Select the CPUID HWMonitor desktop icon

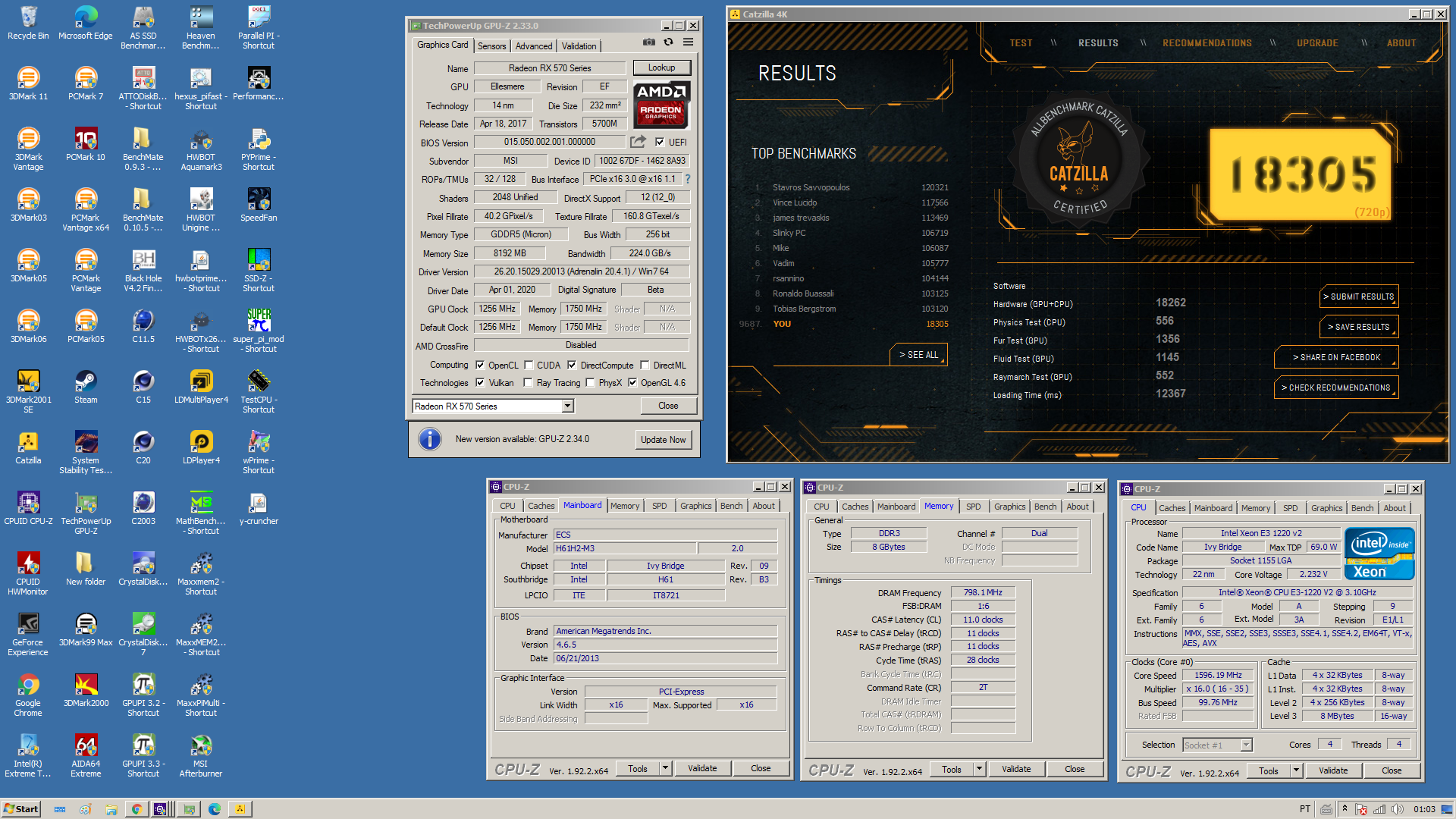point(28,574)
